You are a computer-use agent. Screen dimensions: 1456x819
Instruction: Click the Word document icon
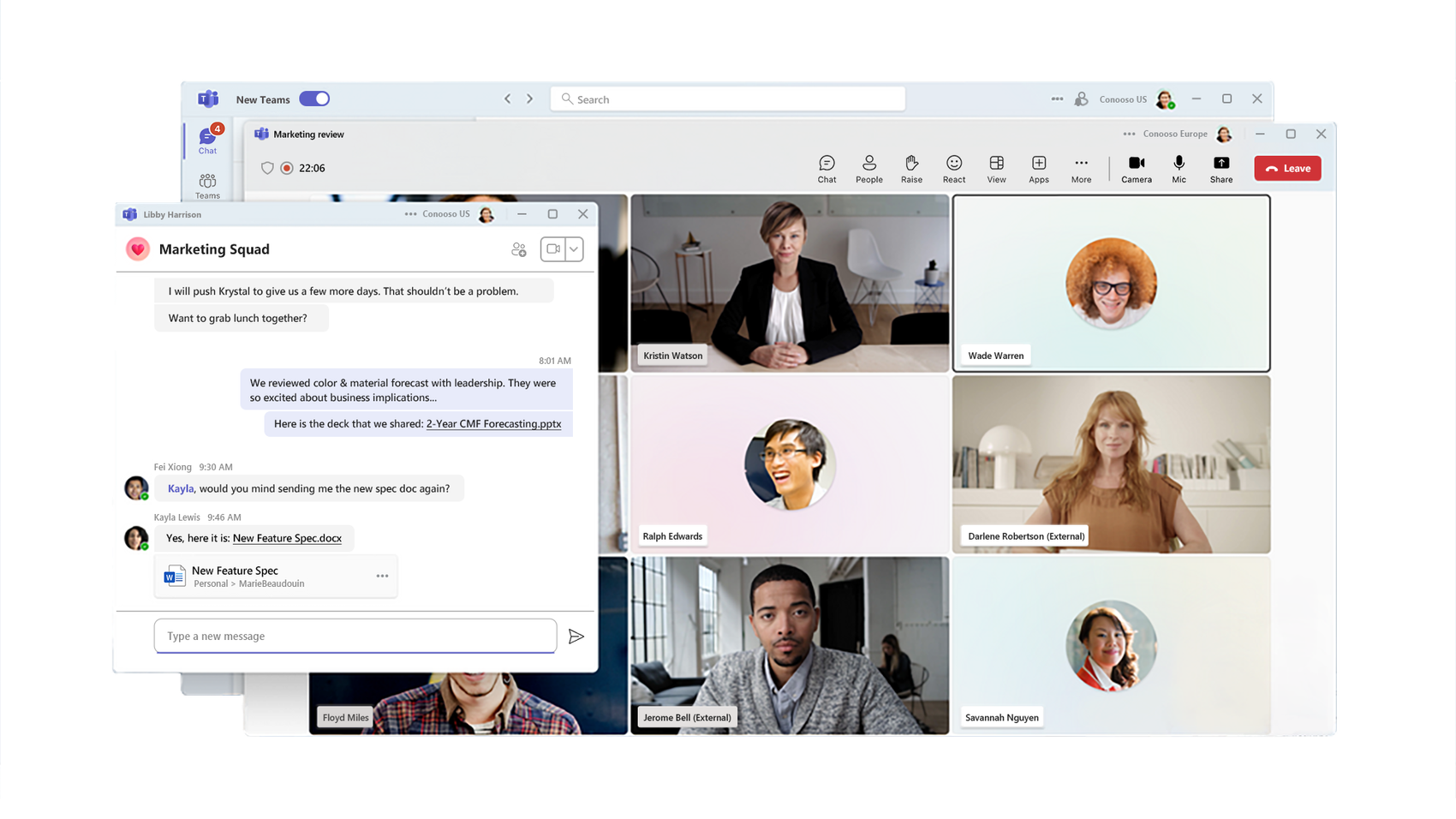tap(175, 577)
